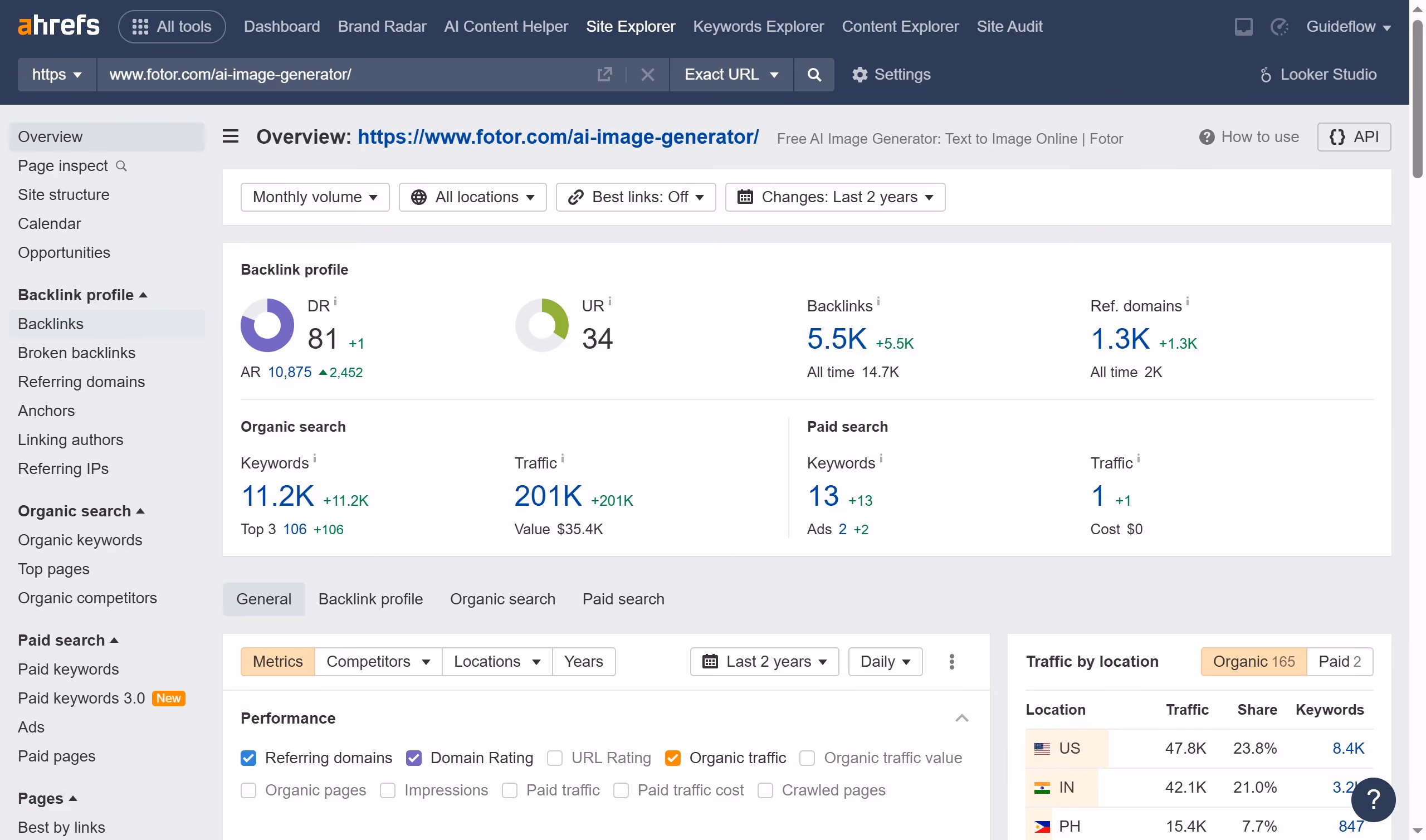1426x840 pixels.
Task: Show organic Traffic info icon
Action: pos(563,458)
